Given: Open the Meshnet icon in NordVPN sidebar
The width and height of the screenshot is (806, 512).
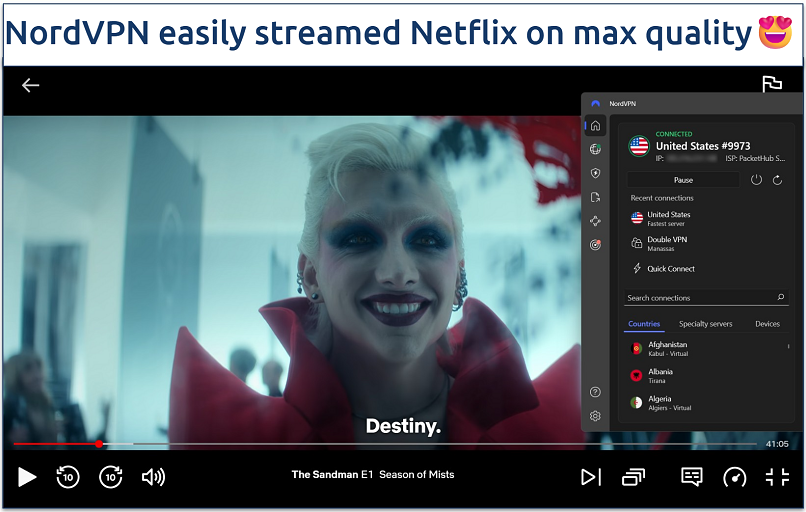Looking at the screenshot, I should pyautogui.click(x=596, y=221).
